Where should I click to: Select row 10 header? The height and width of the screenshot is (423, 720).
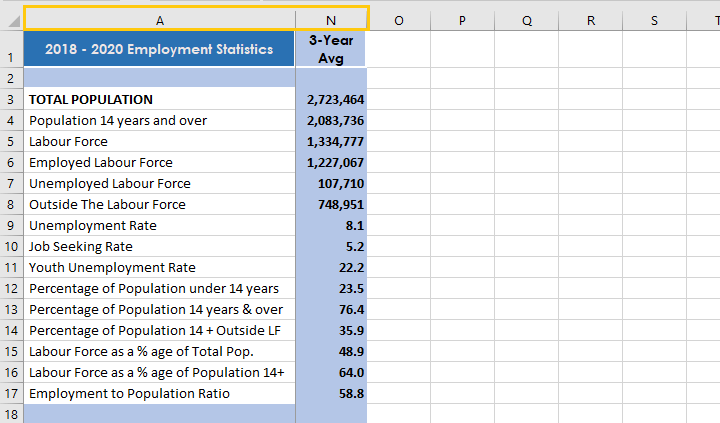click(x=11, y=247)
